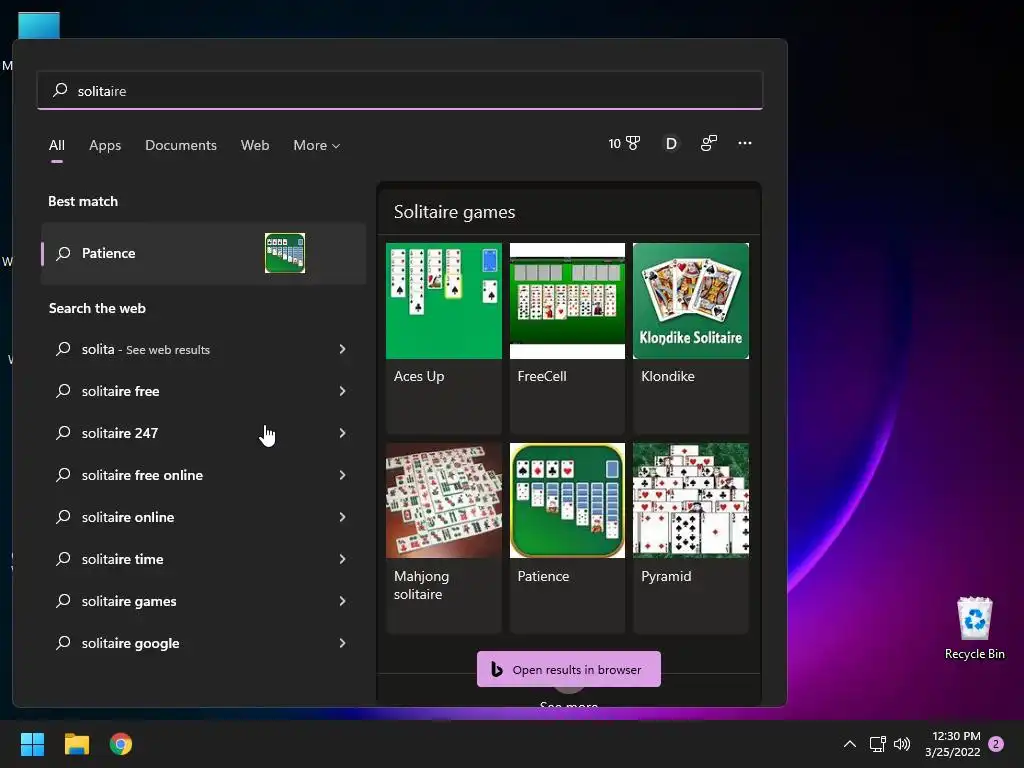
Task: Open the Mahjong solitaire thumbnail
Action: tap(444, 501)
